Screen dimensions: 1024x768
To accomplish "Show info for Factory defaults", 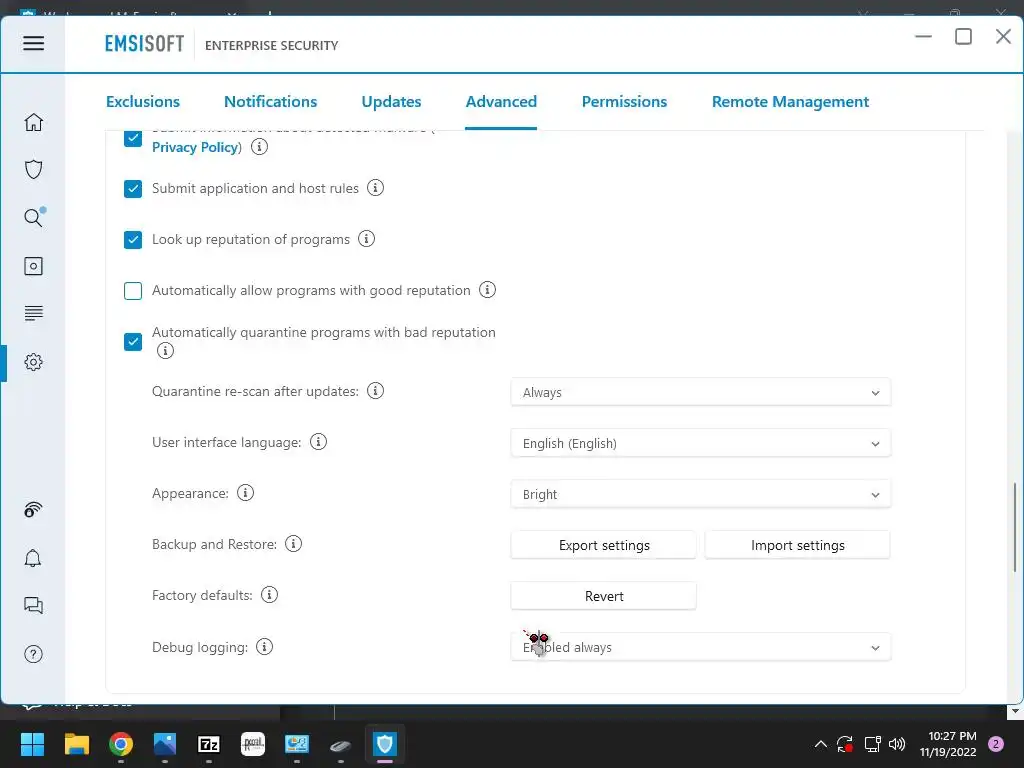I will point(269,595).
